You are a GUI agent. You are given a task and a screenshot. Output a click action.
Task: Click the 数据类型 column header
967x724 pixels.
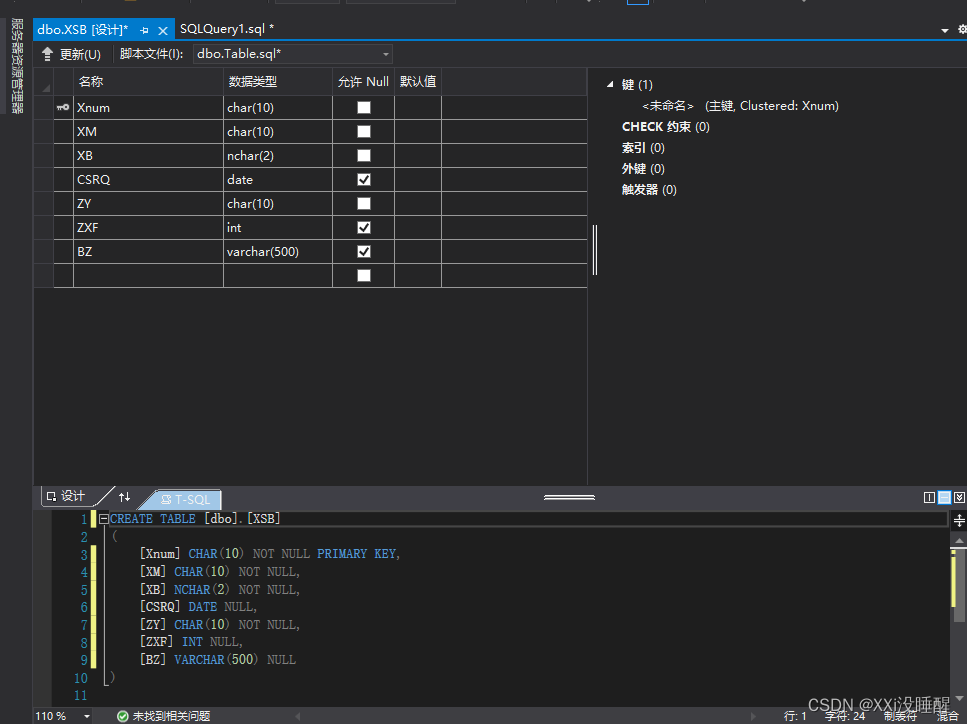pos(278,81)
